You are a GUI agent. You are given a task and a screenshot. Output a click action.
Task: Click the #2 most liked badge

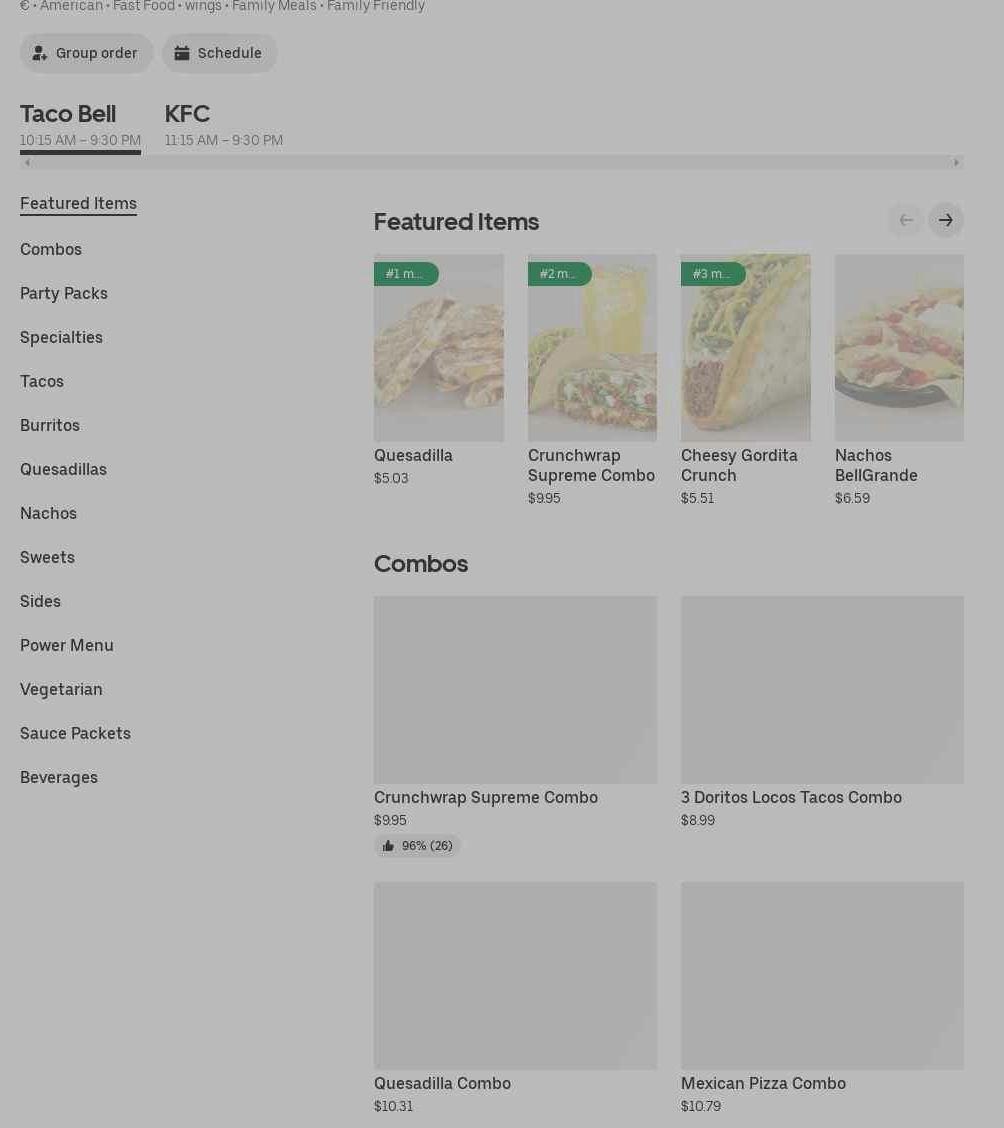click(x=559, y=274)
